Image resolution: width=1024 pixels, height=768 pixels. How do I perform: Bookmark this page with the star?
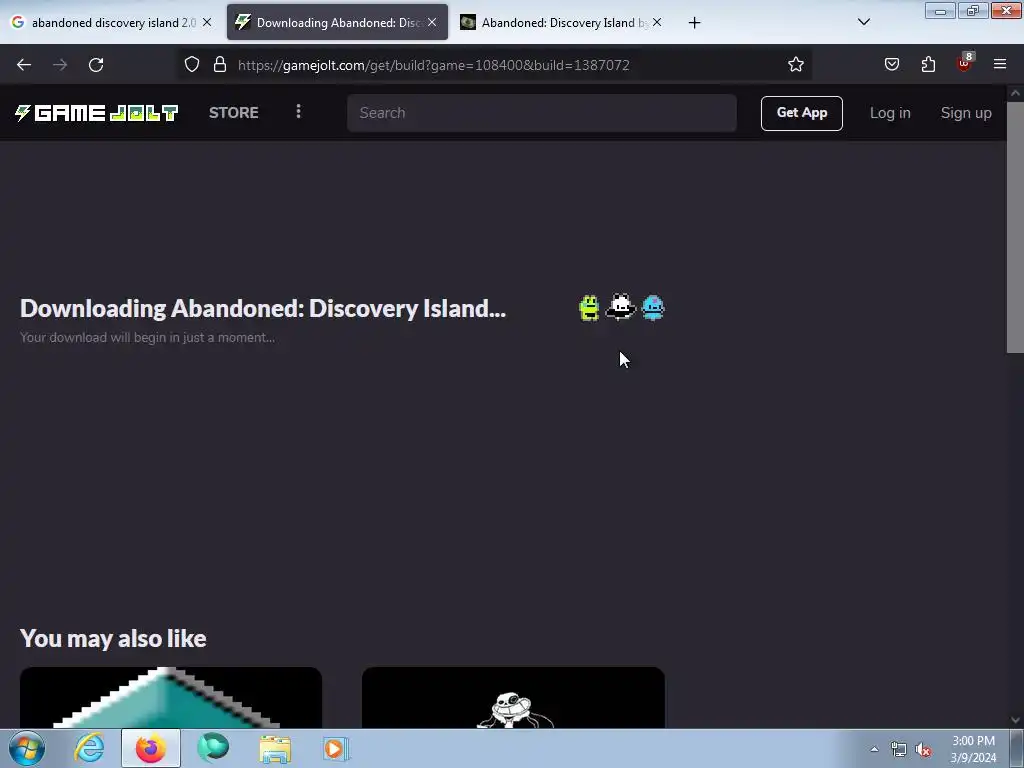[x=795, y=65]
